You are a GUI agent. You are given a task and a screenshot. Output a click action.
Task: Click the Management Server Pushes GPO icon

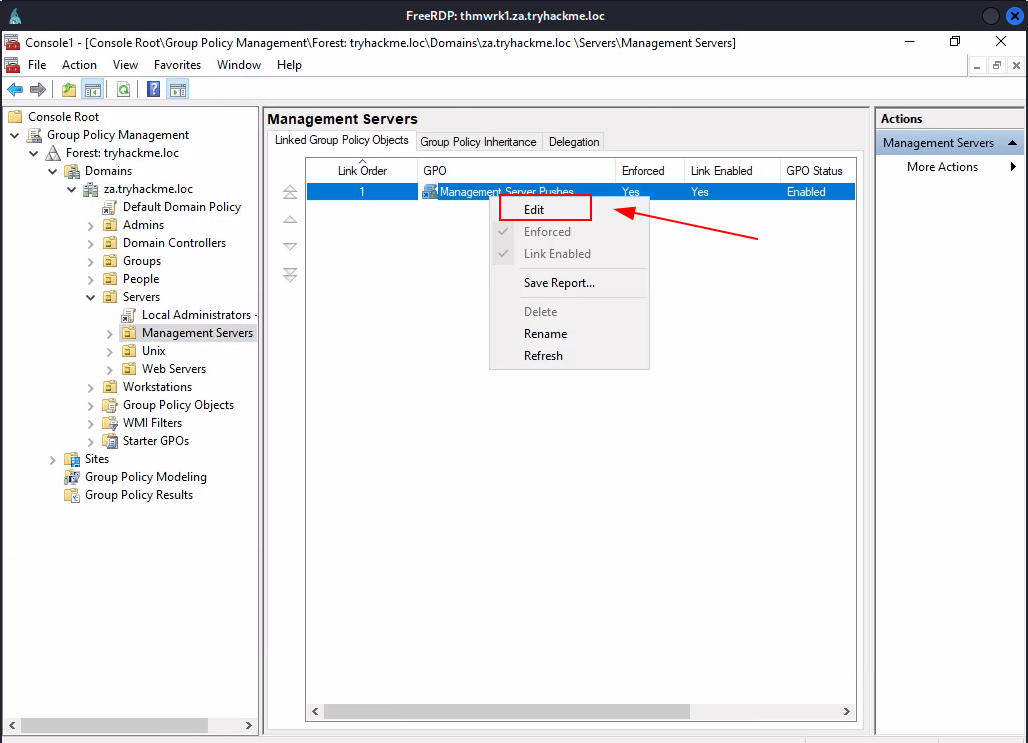click(x=430, y=191)
